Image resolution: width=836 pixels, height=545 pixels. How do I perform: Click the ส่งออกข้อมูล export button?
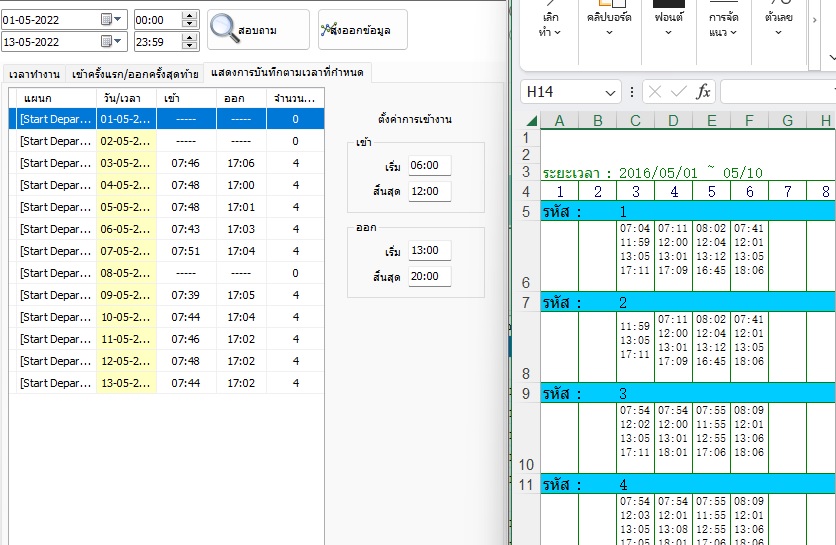coord(363,29)
